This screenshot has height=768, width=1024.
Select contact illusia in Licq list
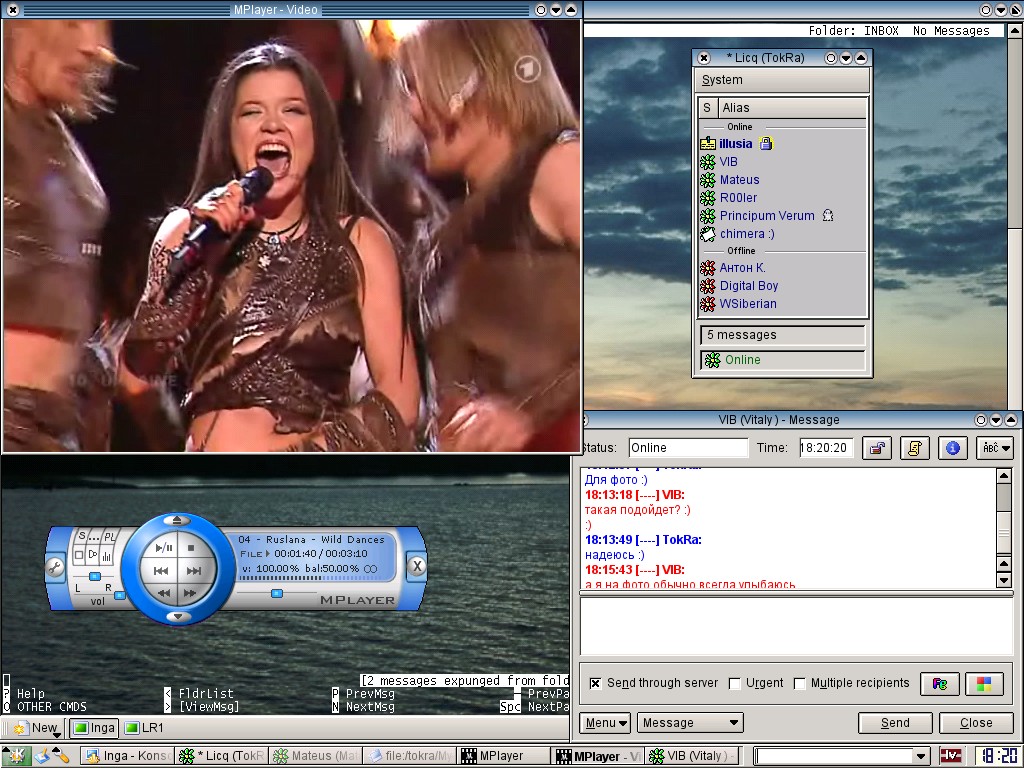[782, 144]
